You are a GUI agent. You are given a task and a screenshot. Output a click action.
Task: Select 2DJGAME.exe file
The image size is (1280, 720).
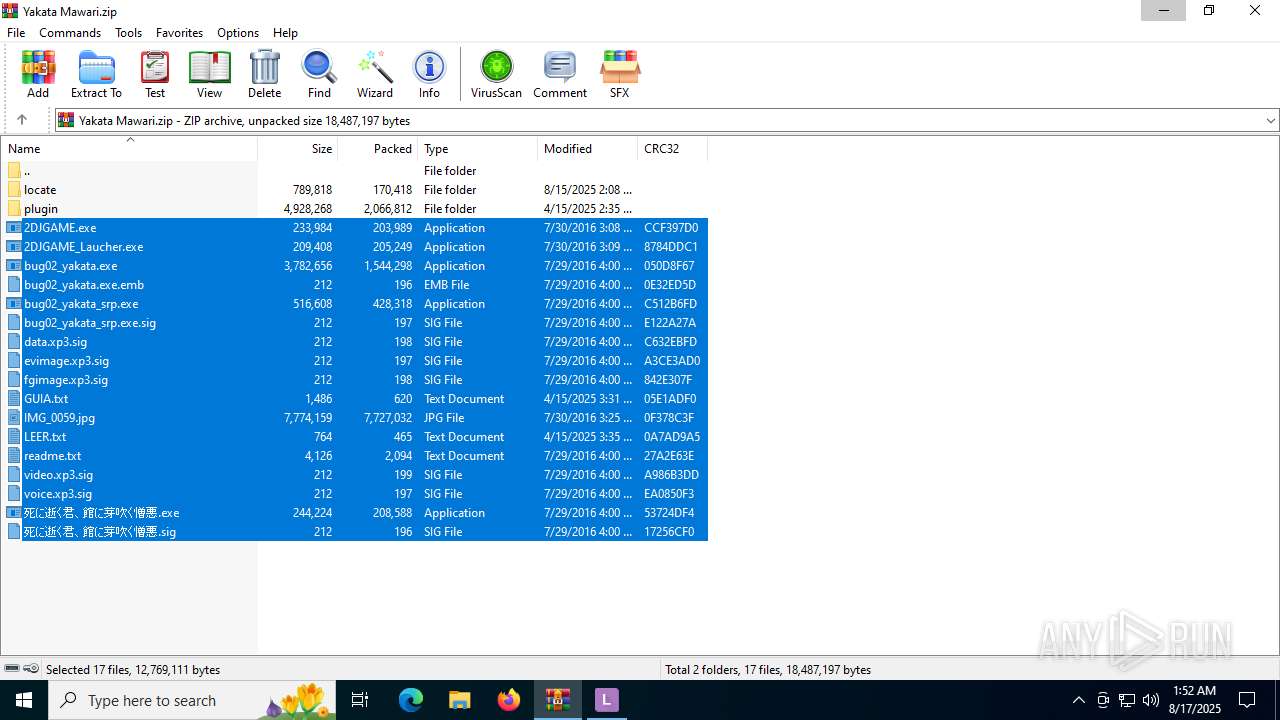click(x=355, y=228)
